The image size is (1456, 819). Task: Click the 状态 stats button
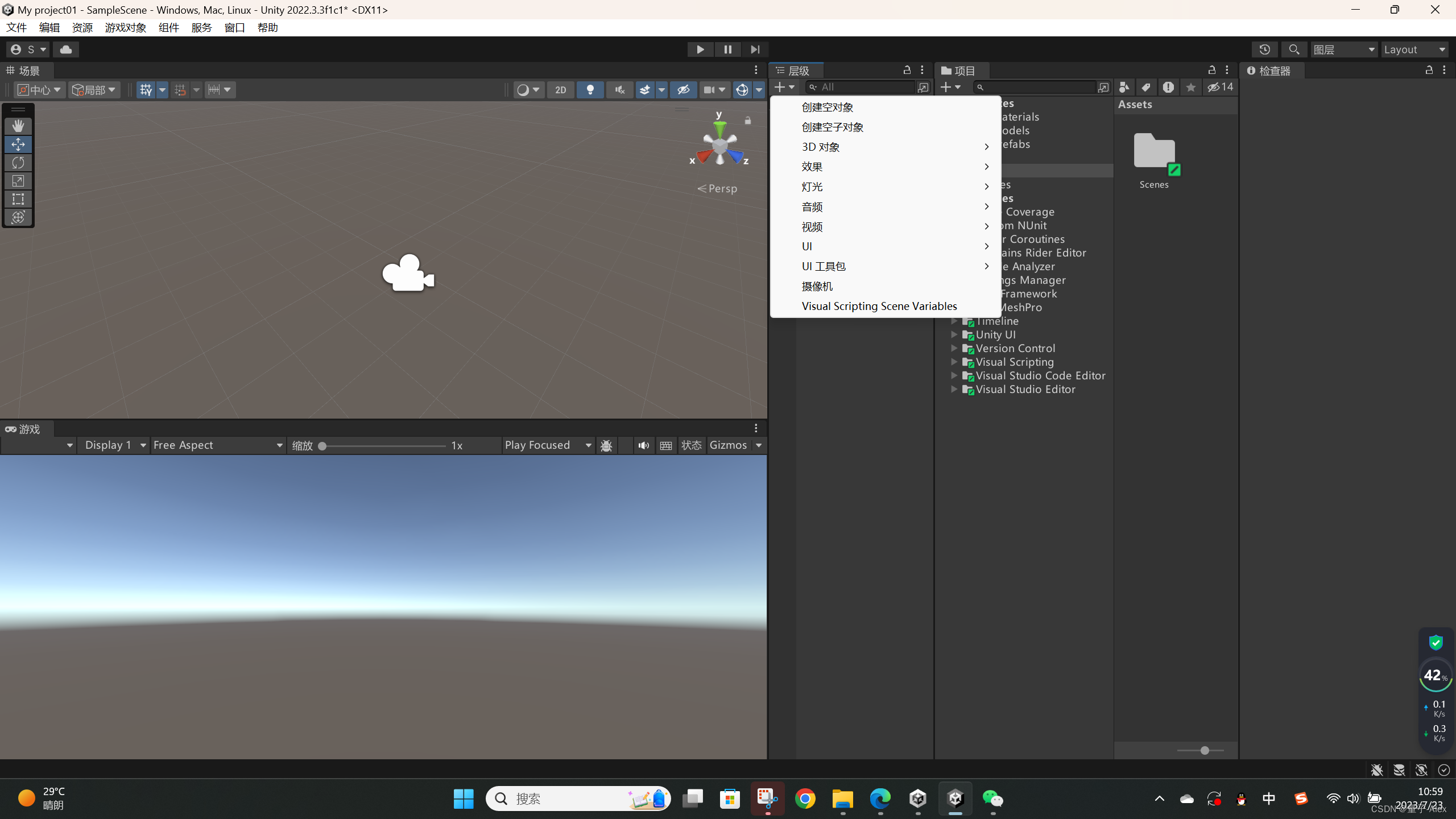click(x=691, y=445)
